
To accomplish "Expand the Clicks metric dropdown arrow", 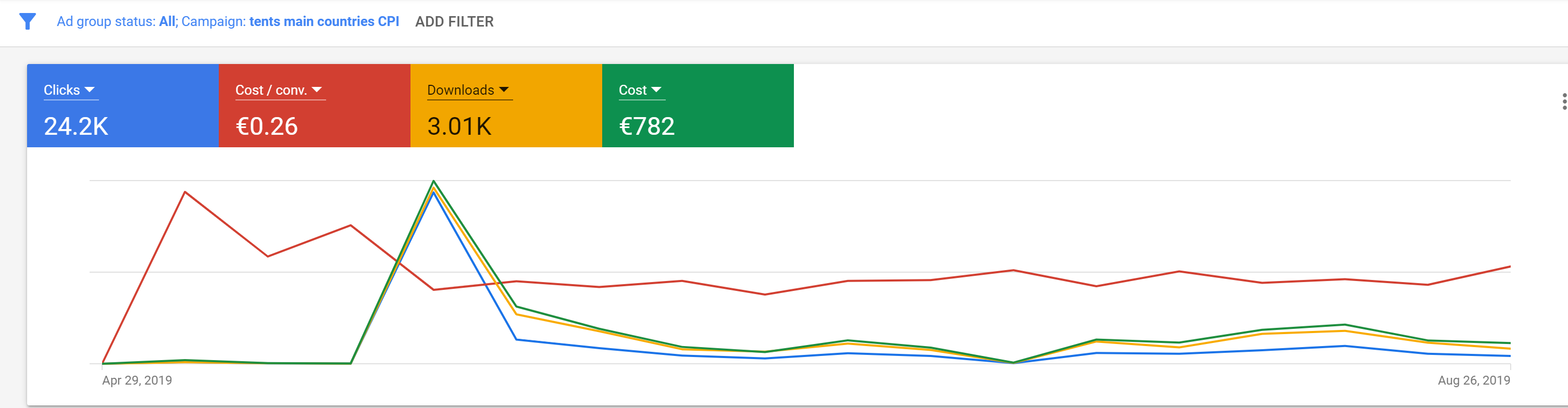I will (90, 90).
